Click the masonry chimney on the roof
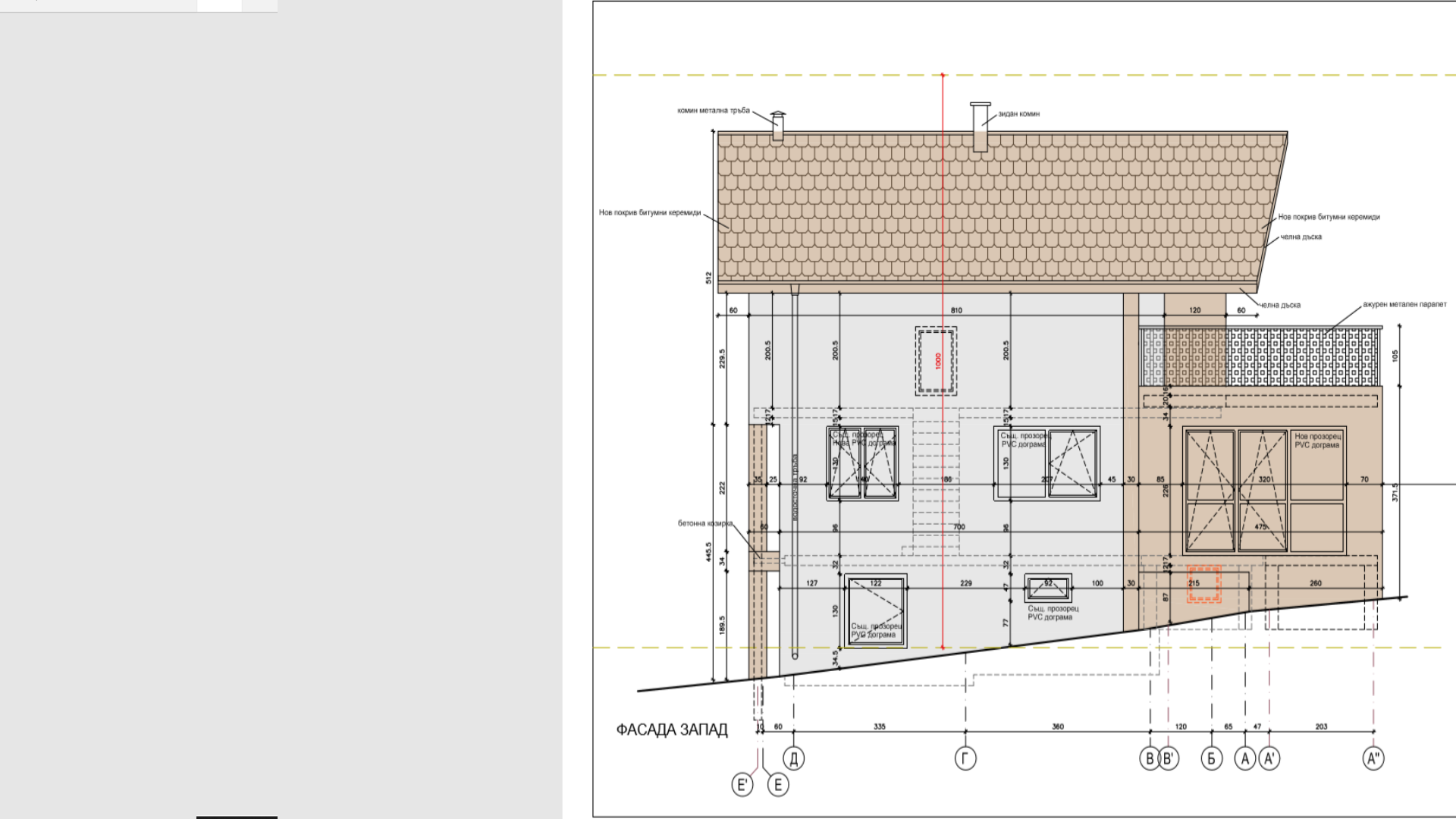The image size is (1456, 819). 980,127
